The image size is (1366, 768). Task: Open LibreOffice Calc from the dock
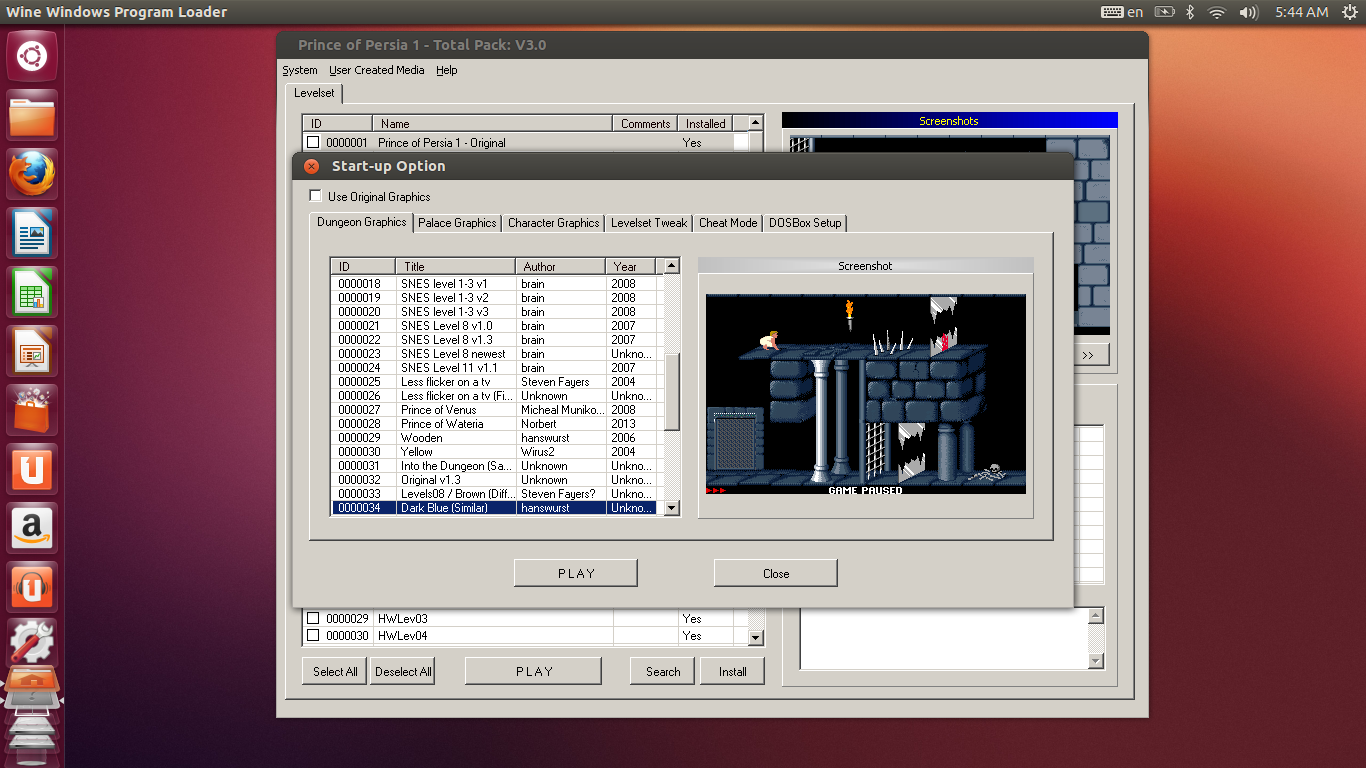click(32, 292)
